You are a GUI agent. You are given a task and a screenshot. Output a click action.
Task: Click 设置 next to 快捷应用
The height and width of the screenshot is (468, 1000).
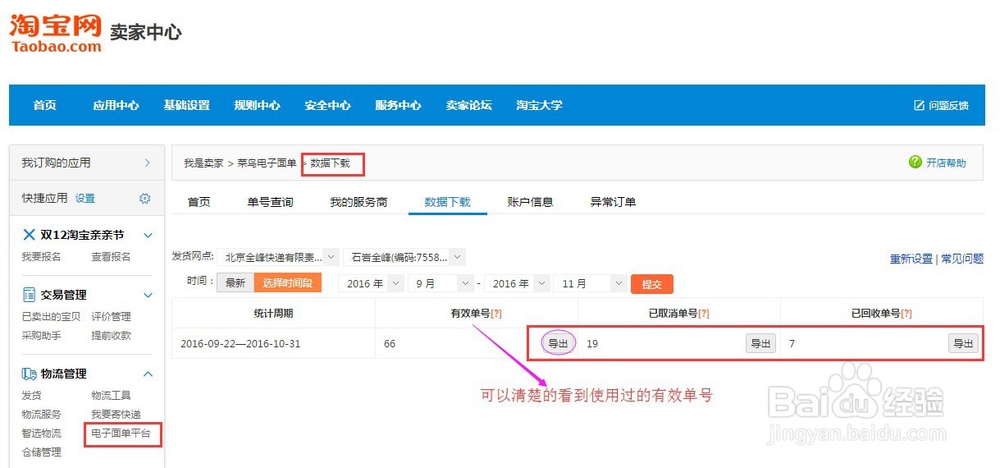coord(85,198)
